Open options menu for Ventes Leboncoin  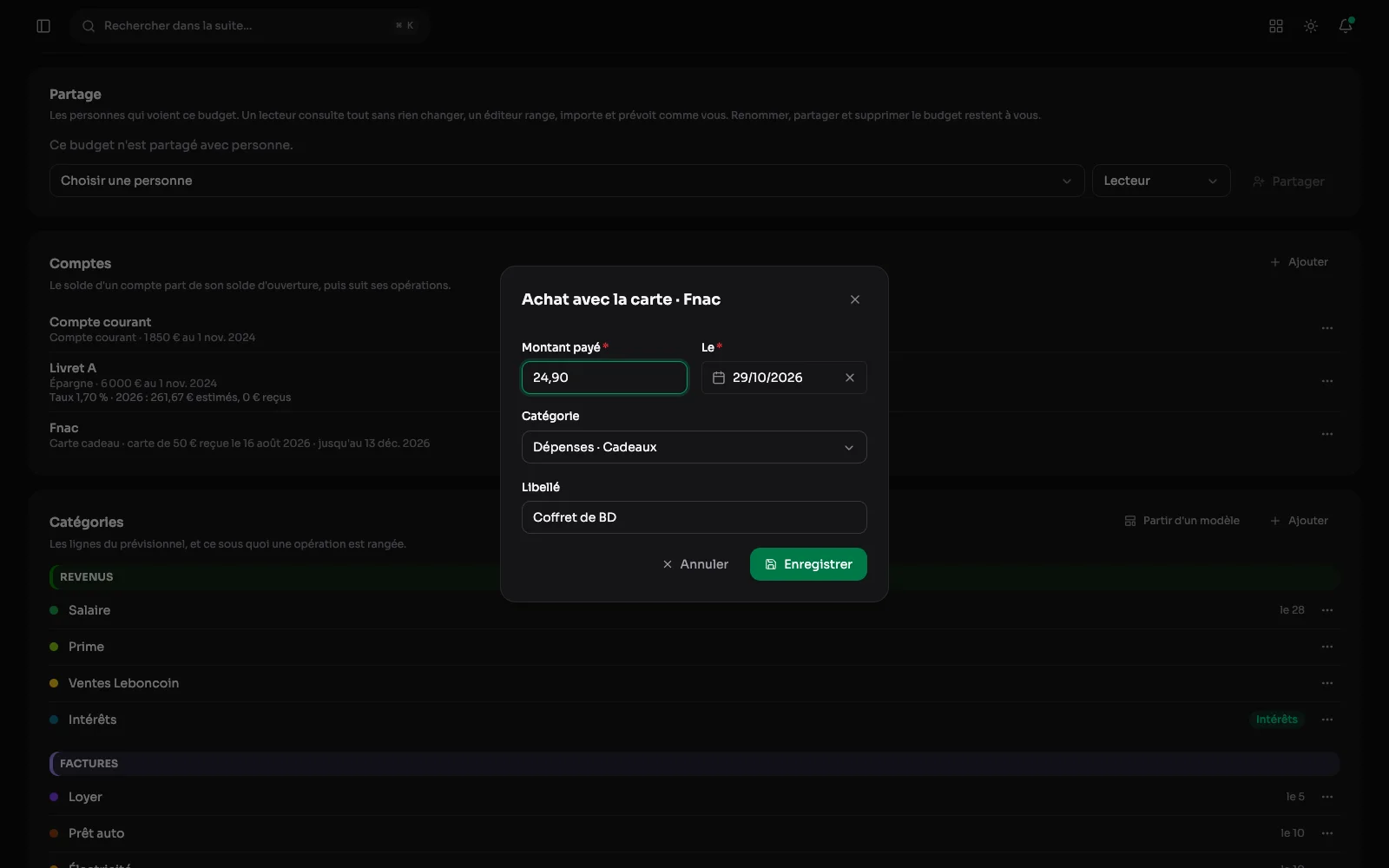1327,683
